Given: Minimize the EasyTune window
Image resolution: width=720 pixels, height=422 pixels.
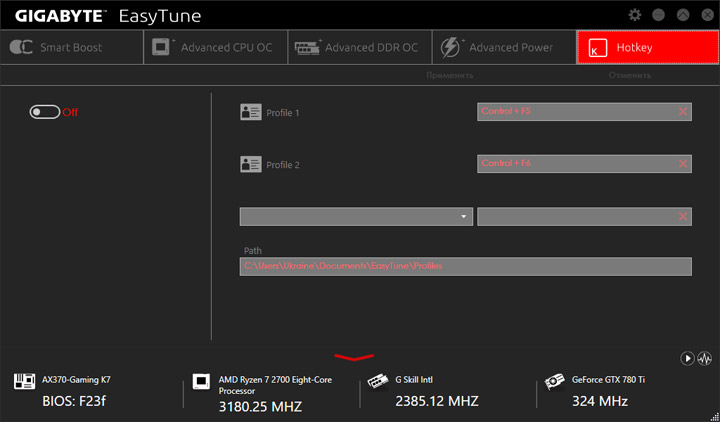Looking at the screenshot, I should point(658,15).
